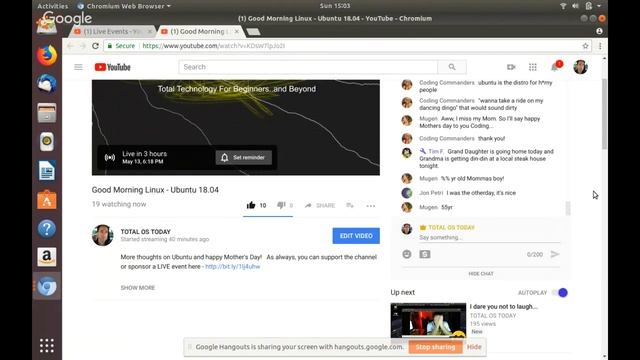Screen dimensions: 640x360
Task: Open TOTAL OS TODAY channel name
Action: click(x=145, y=231)
